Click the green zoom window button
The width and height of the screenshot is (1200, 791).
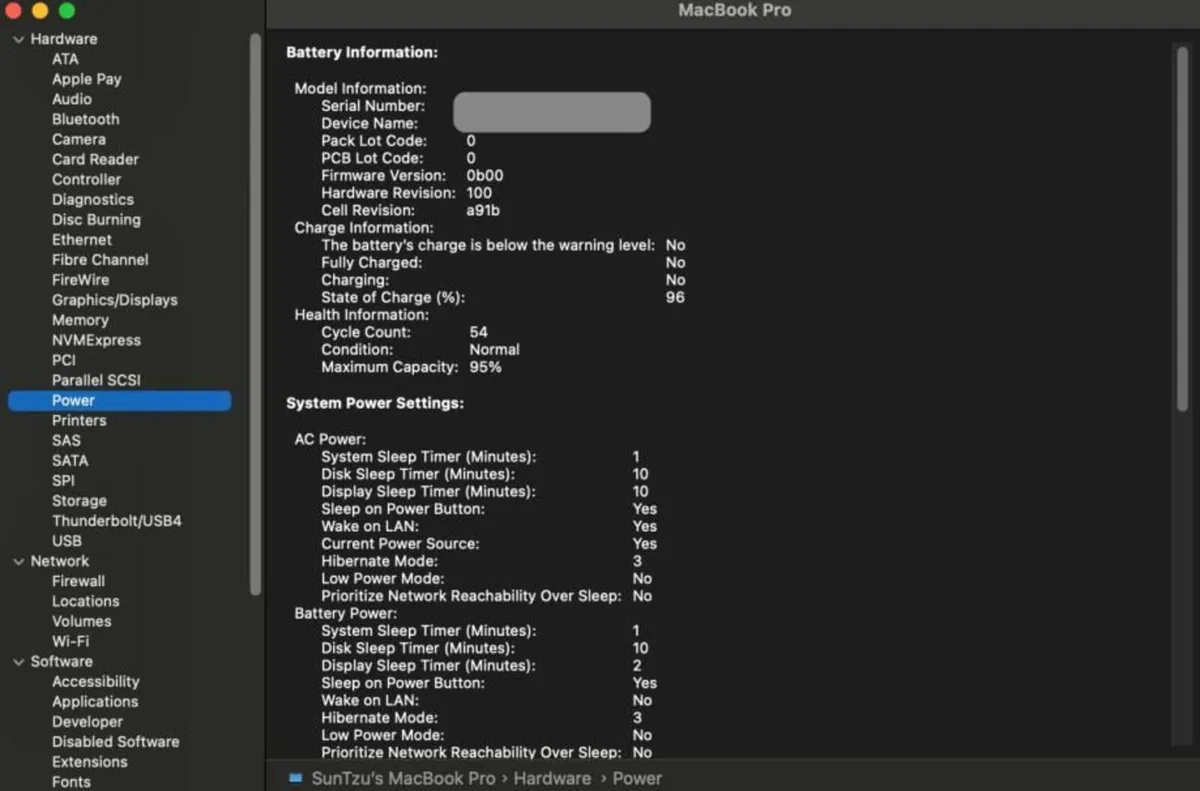pos(67,11)
